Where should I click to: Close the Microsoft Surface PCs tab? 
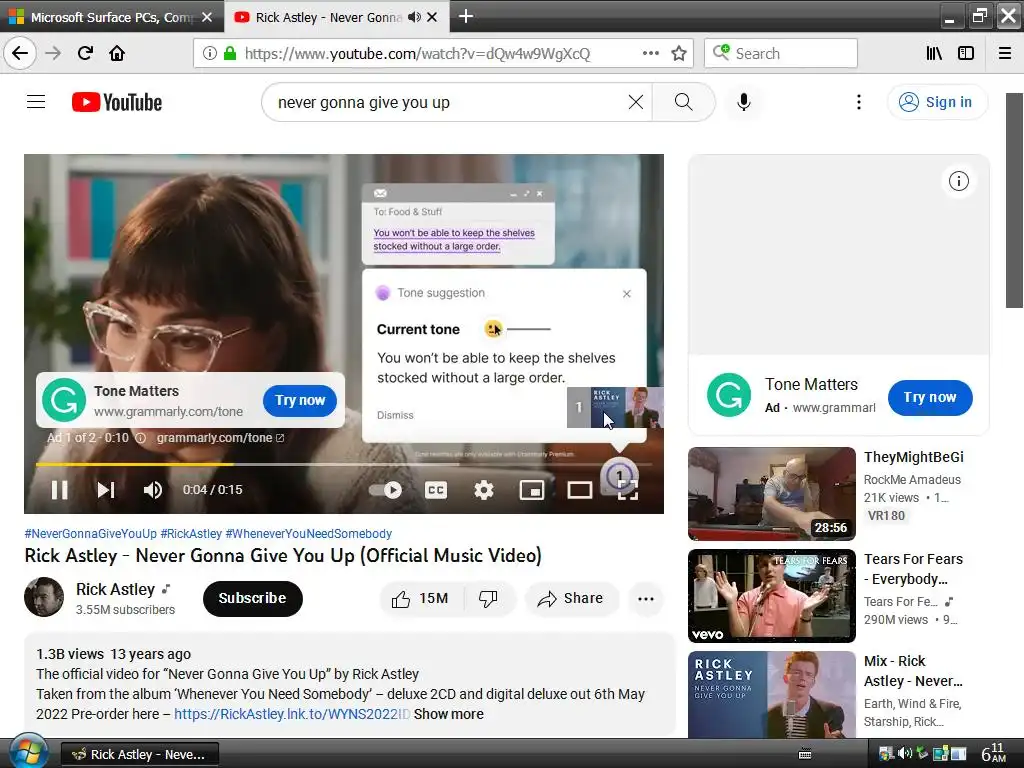[207, 17]
